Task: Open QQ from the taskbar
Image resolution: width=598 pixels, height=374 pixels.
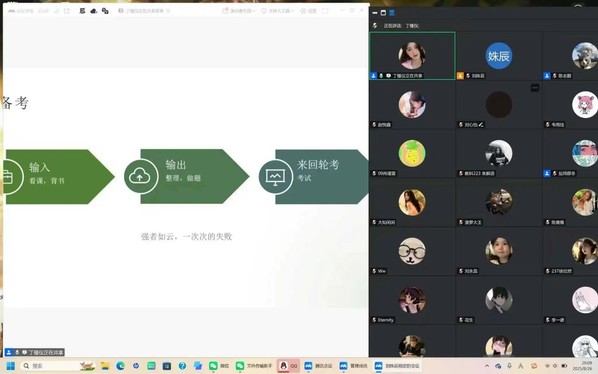Action: (x=288, y=366)
